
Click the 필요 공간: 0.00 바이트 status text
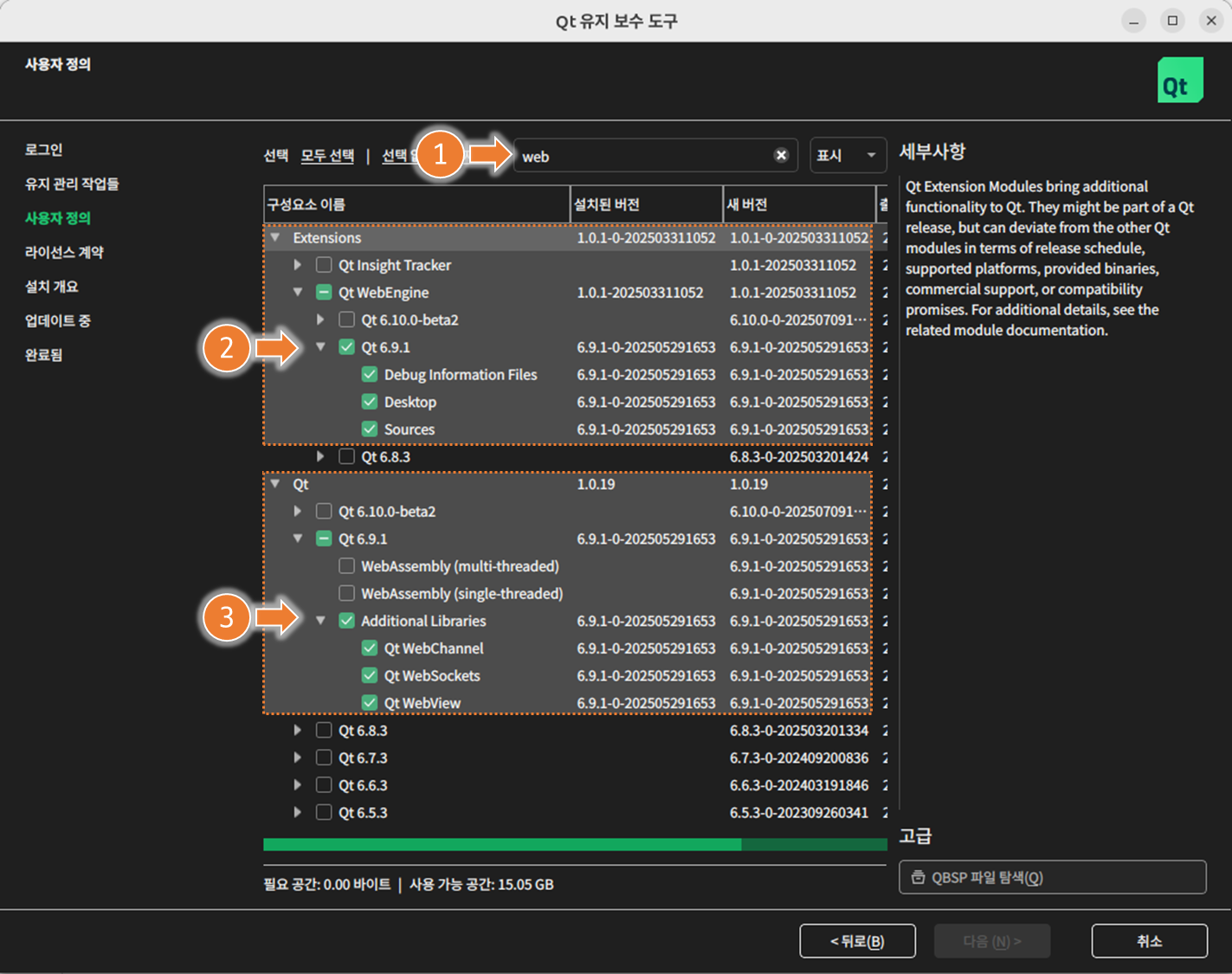point(327,884)
